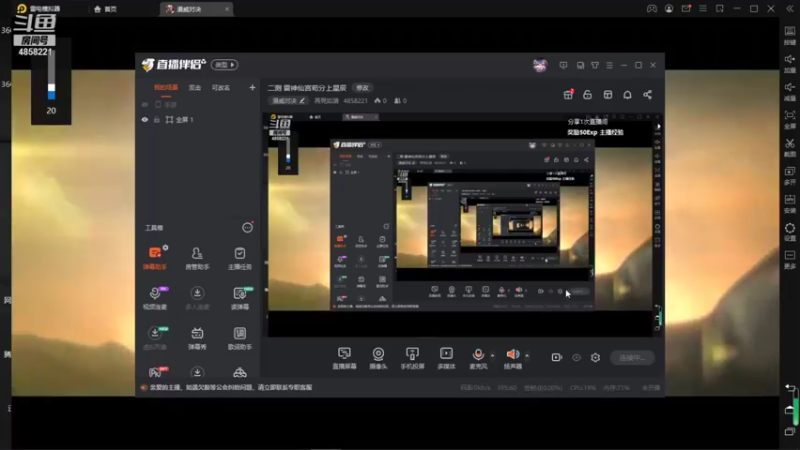The width and height of the screenshot is (800, 450).
Task: Expand the microphone options arrow
Action: tap(492, 355)
